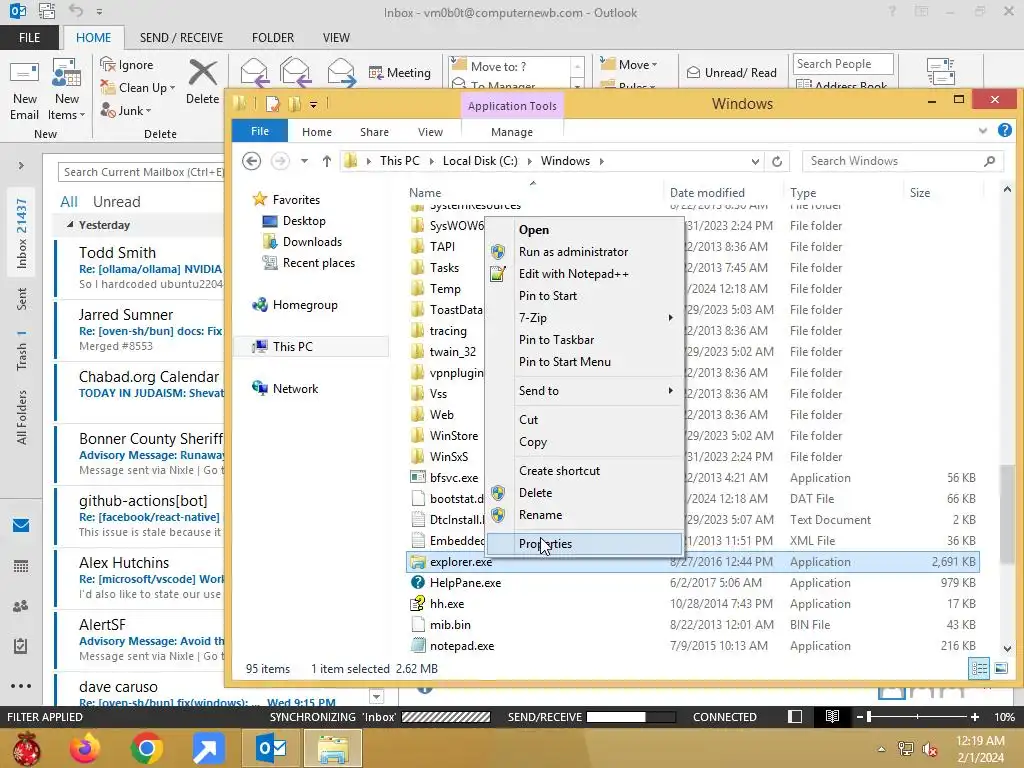Click Normal view icon in Outlook status bar
Screen dimensions: 1024x768
point(795,716)
